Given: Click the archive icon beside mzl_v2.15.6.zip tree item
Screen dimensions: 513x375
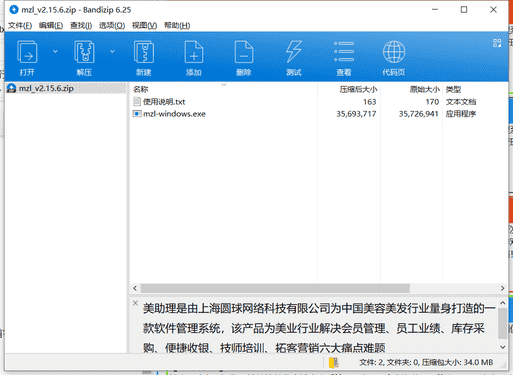Looking at the screenshot, I should pos(12,88).
